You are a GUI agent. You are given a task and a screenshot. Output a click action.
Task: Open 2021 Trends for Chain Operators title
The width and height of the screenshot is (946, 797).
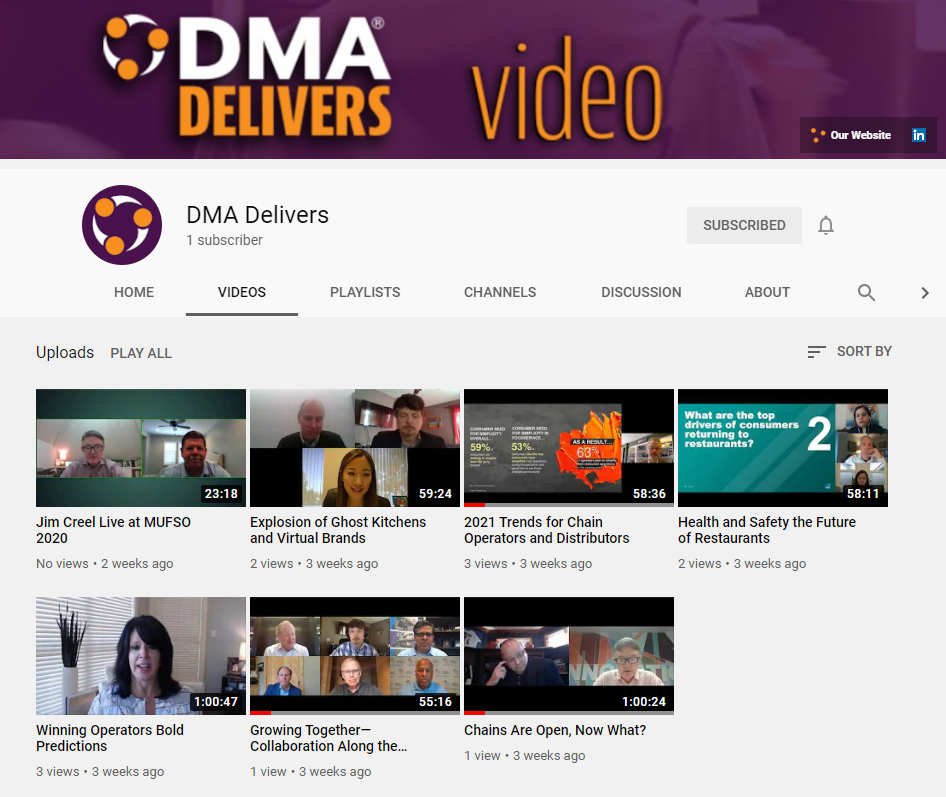(x=547, y=530)
